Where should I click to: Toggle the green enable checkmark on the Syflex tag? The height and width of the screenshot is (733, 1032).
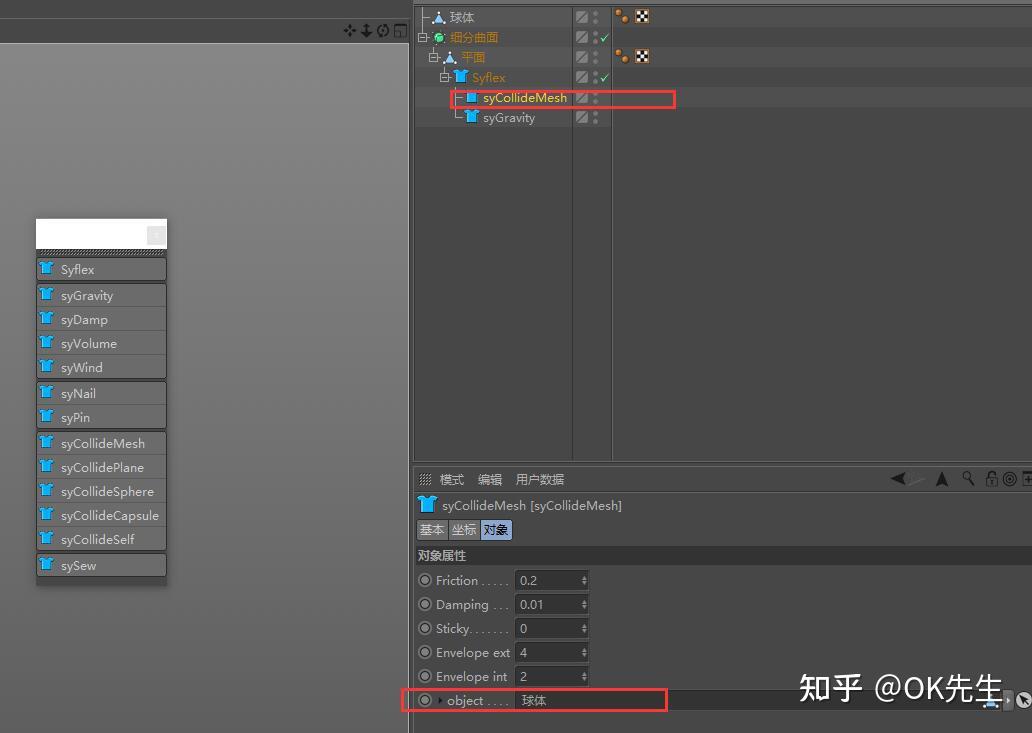605,77
